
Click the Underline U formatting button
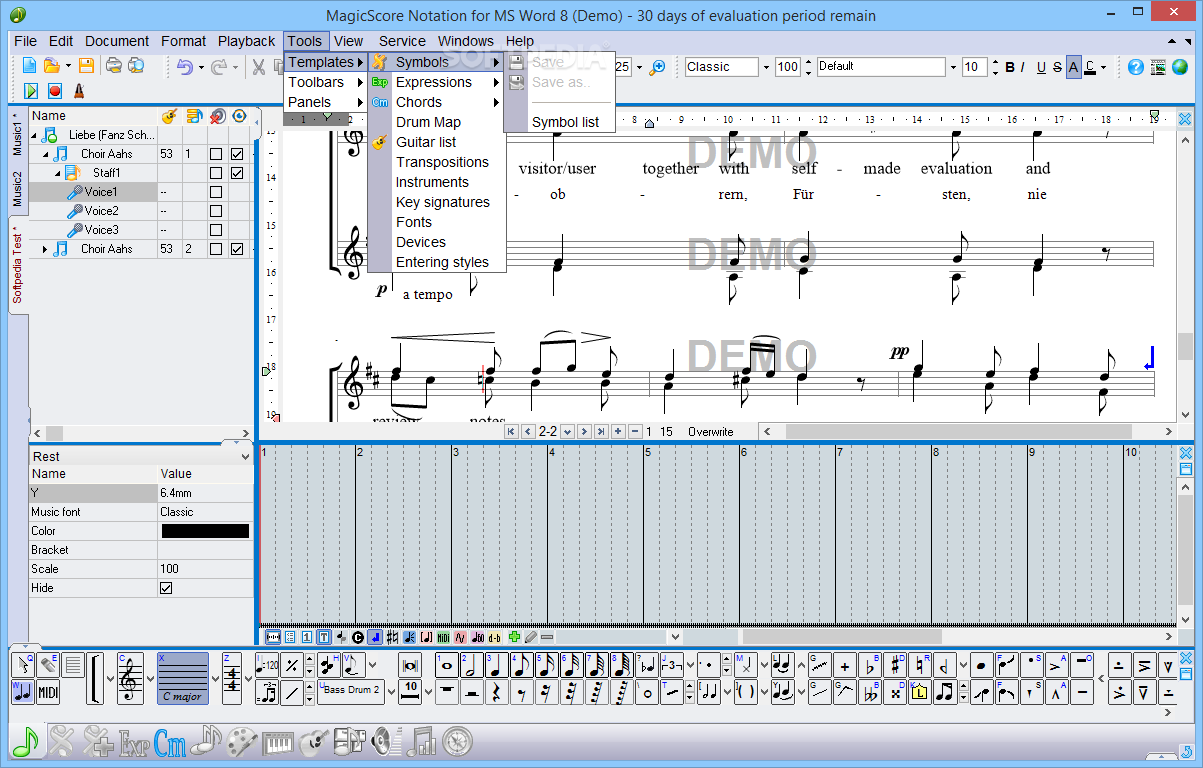1040,67
